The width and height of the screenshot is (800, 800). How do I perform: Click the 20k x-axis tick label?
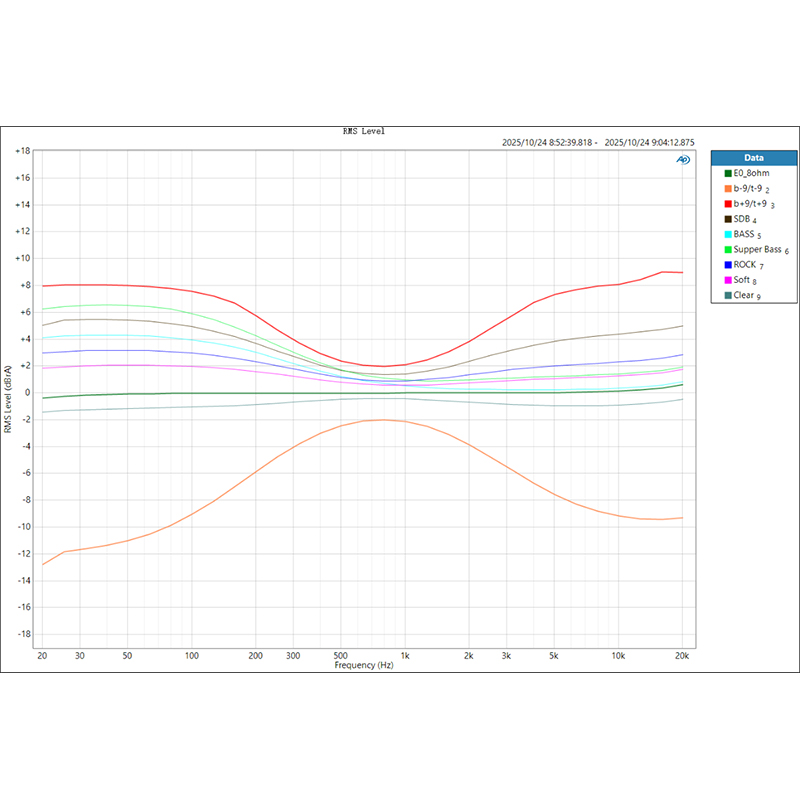682,656
